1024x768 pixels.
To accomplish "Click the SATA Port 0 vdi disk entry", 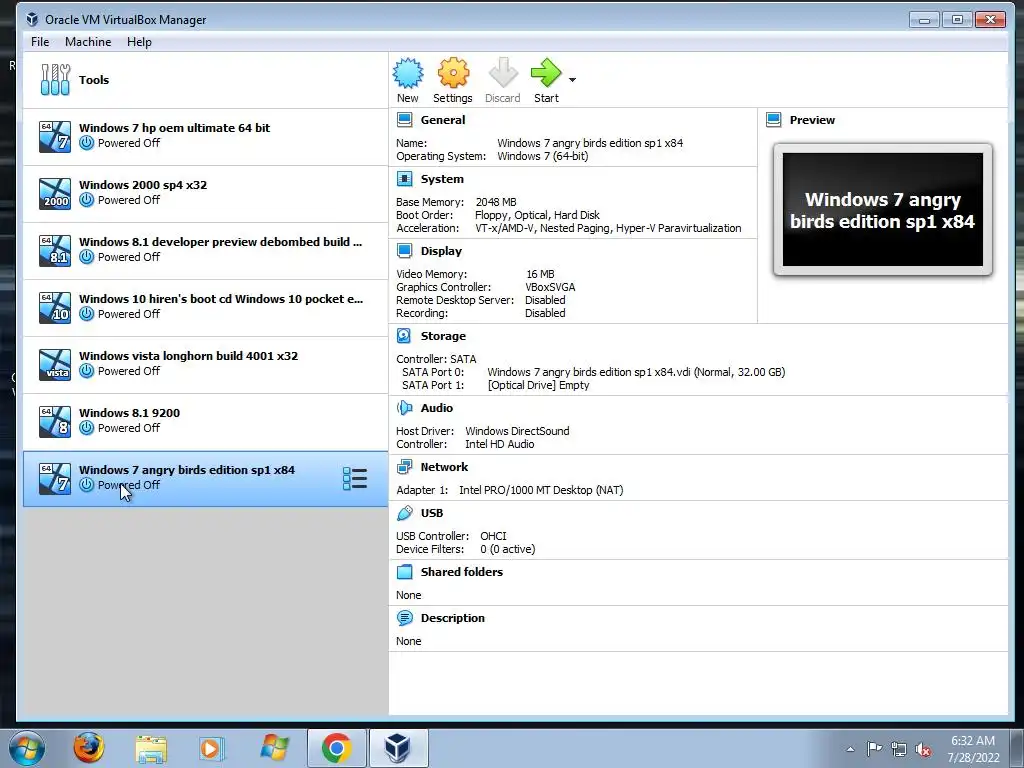I will pyautogui.click(x=636, y=372).
